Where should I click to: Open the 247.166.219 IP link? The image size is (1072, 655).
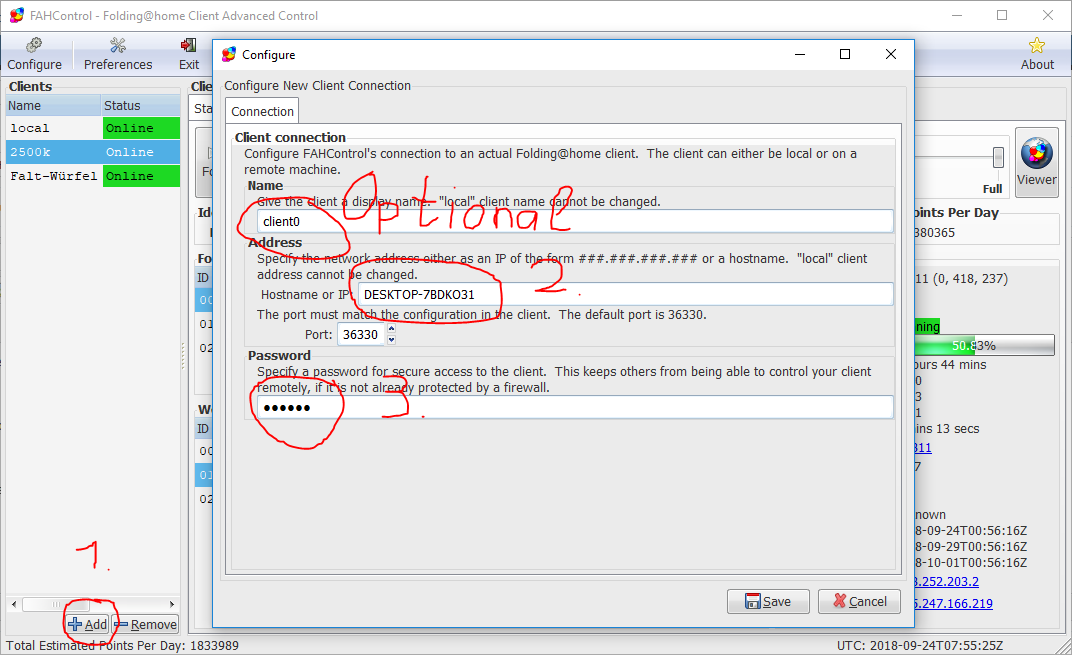coord(954,603)
